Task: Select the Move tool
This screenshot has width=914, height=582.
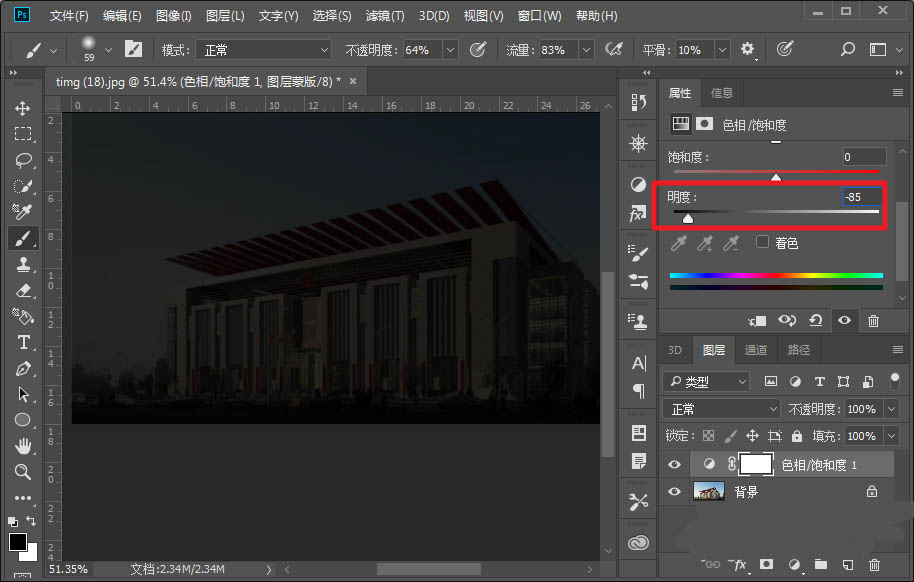Action: 22,108
